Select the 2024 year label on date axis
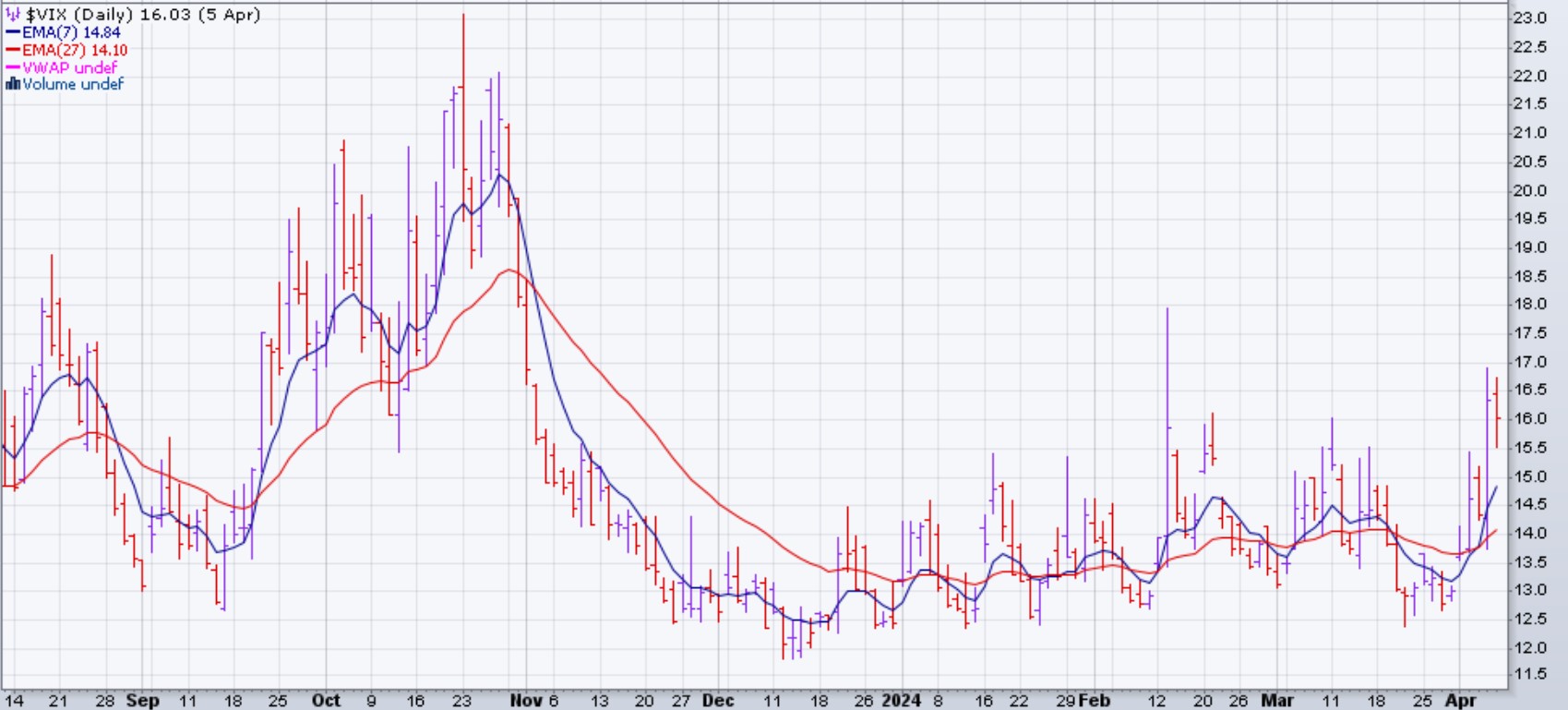The image size is (1568, 710). tap(901, 700)
